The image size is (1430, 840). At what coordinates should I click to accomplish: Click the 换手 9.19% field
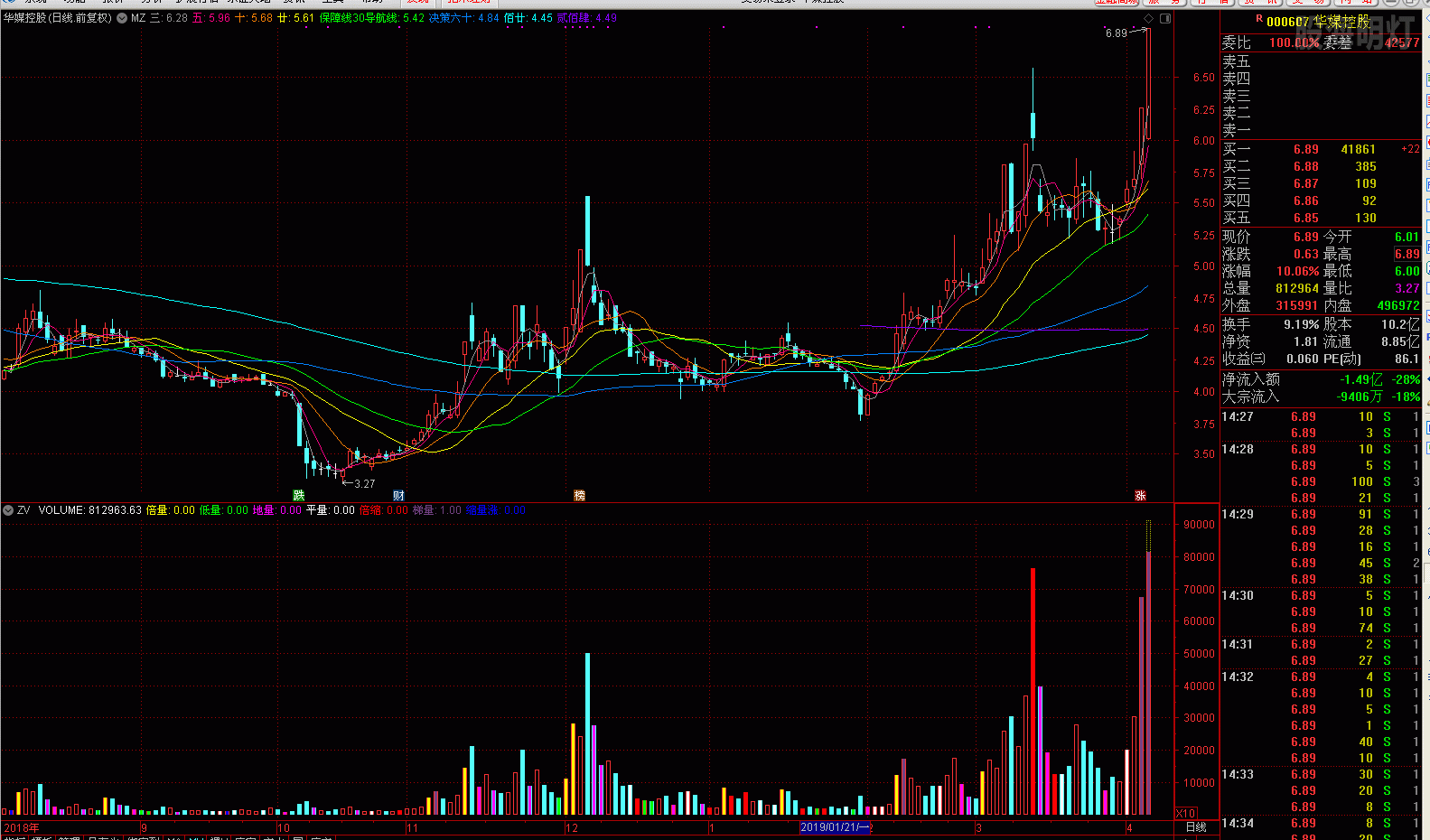tap(1271, 324)
